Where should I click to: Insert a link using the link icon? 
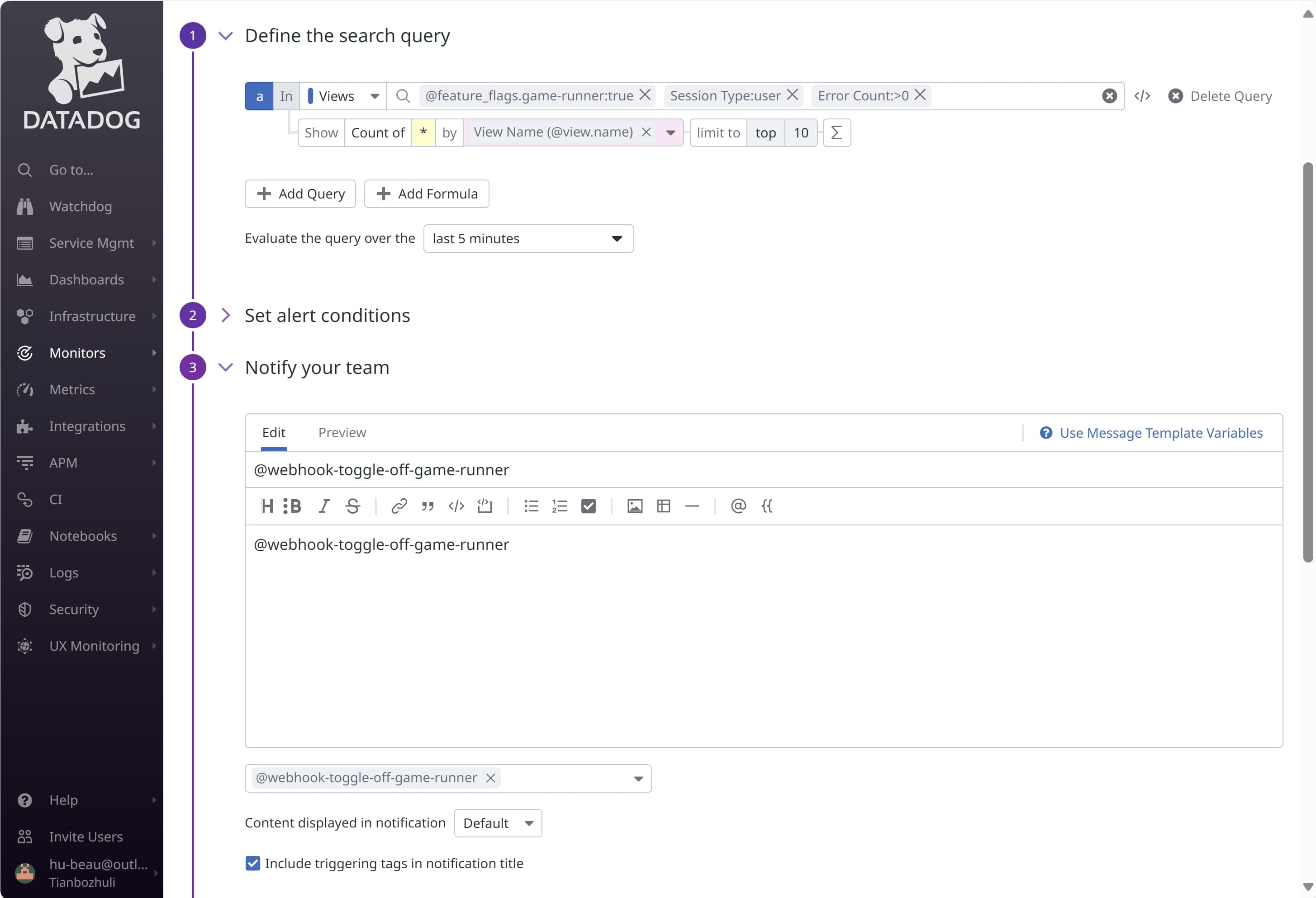(x=399, y=506)
